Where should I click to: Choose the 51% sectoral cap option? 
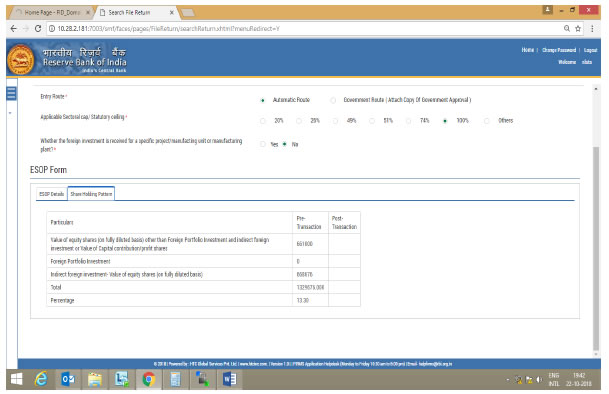372,121
